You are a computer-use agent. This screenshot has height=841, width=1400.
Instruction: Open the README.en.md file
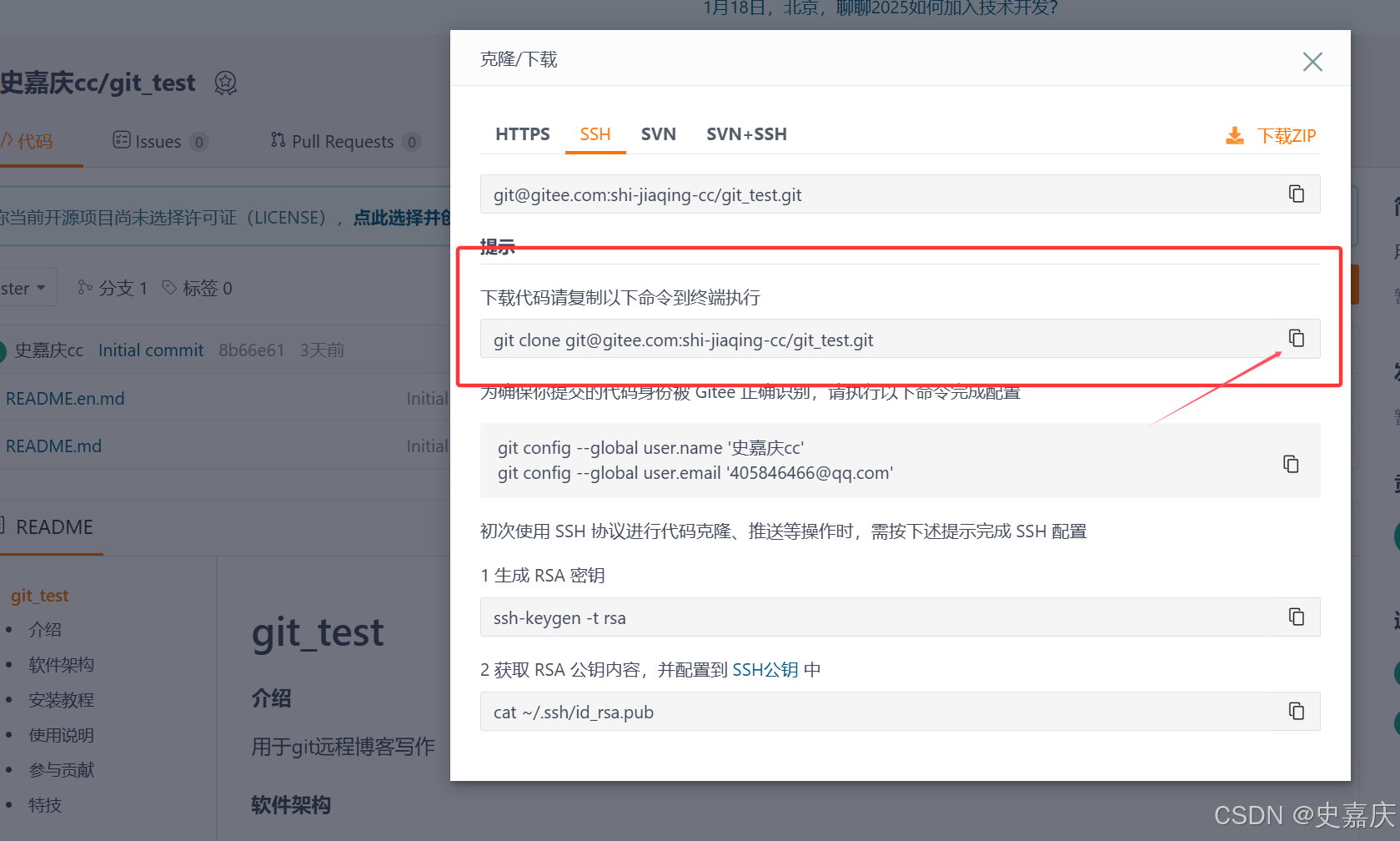65,398
